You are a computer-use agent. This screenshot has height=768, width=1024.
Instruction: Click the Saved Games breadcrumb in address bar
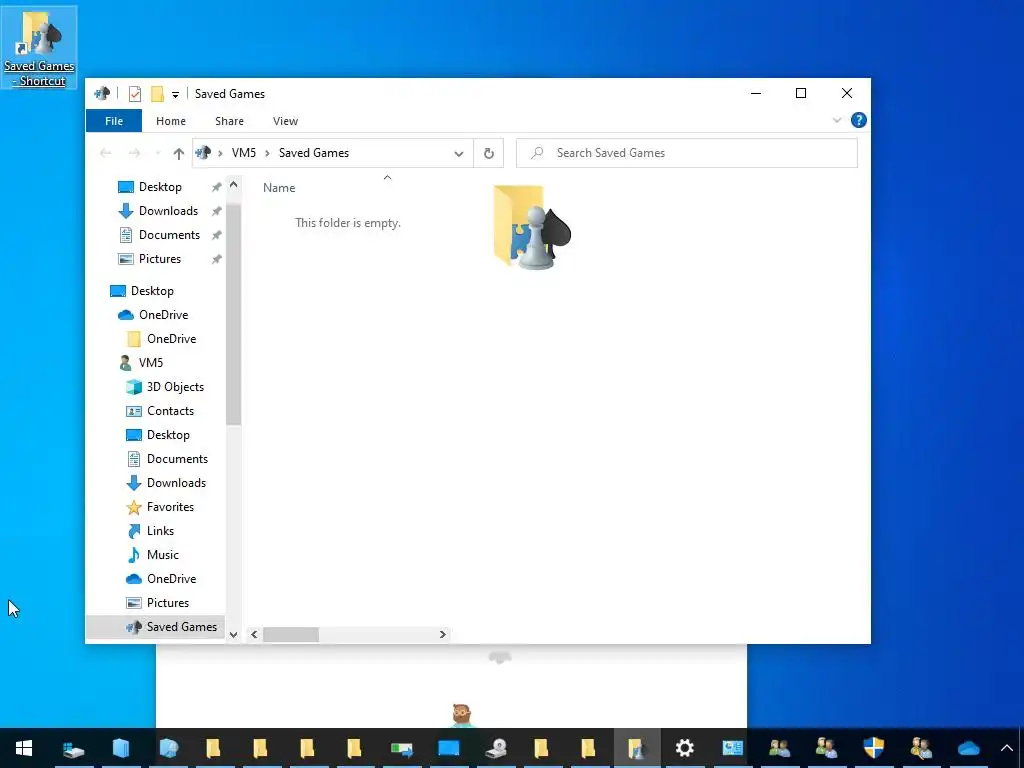pyautogui.click(x=314, y=153)
